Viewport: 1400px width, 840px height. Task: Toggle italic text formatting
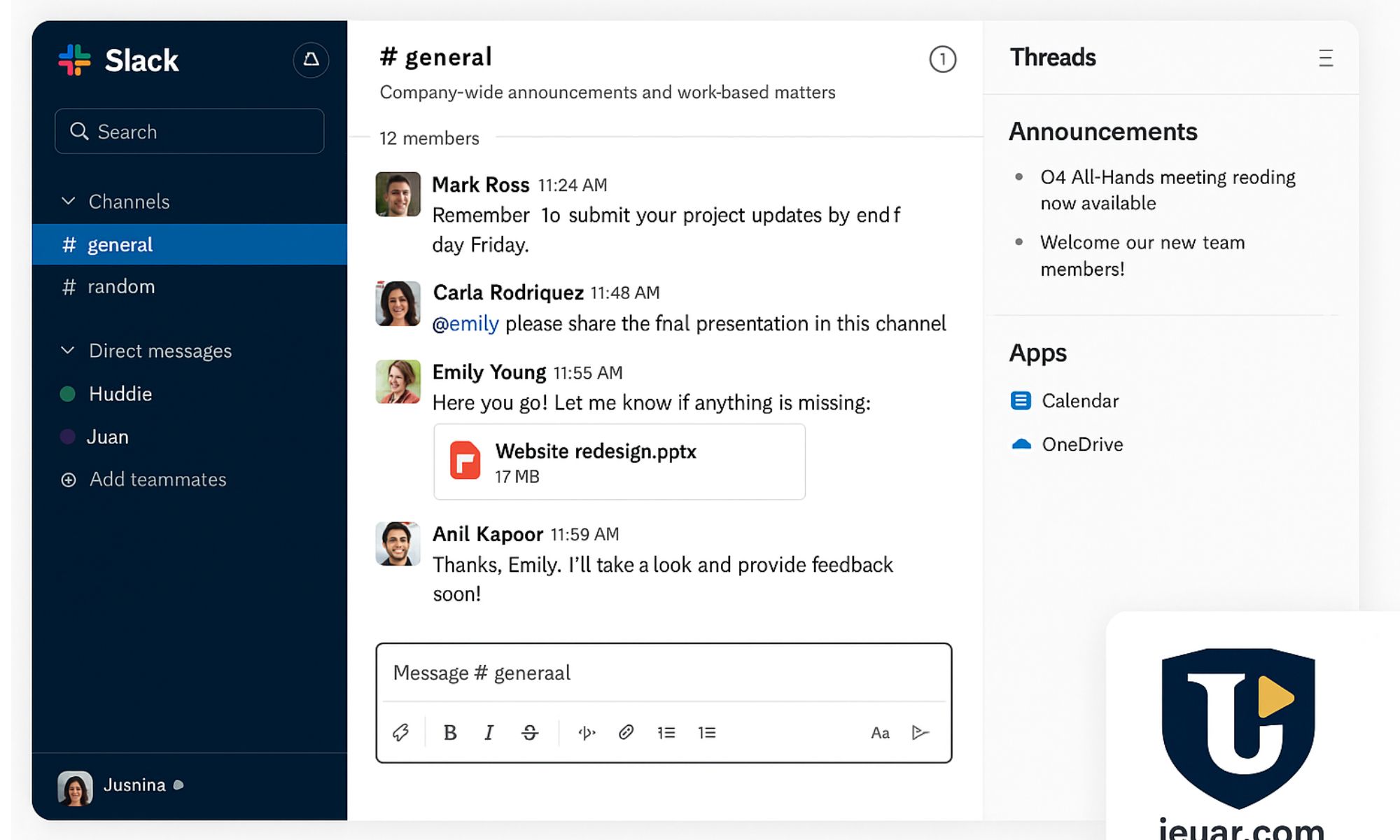tap(489, 732)
